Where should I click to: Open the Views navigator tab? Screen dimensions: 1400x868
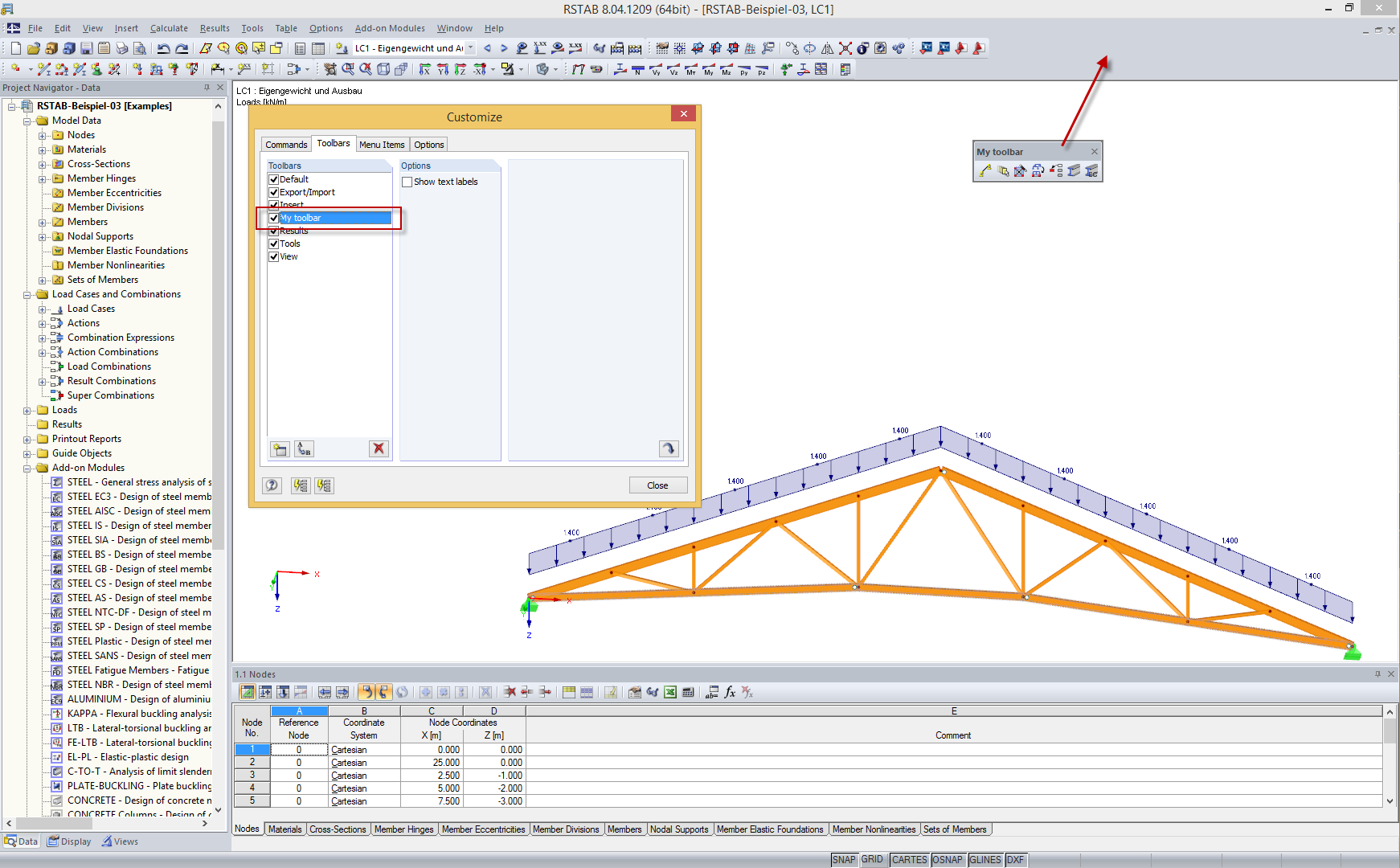[x=120, y=841]
